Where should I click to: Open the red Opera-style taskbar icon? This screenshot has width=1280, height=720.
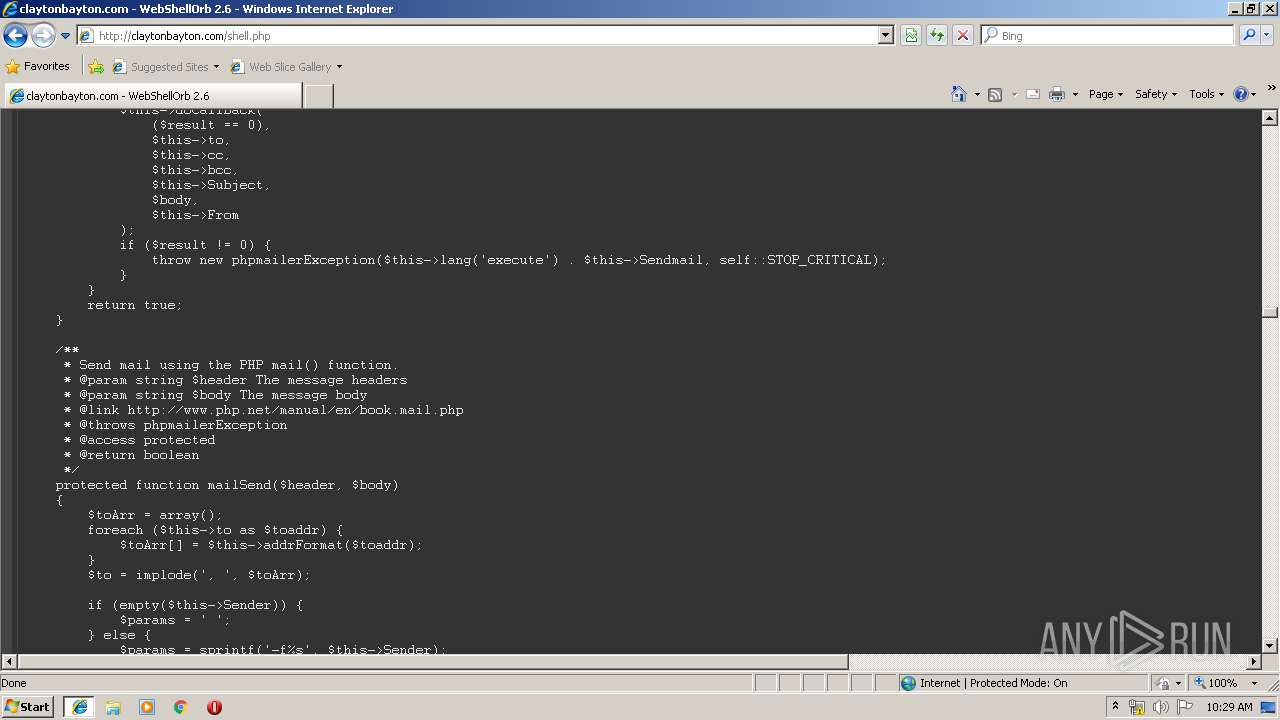pyautogui.click(x=214, y=707)
